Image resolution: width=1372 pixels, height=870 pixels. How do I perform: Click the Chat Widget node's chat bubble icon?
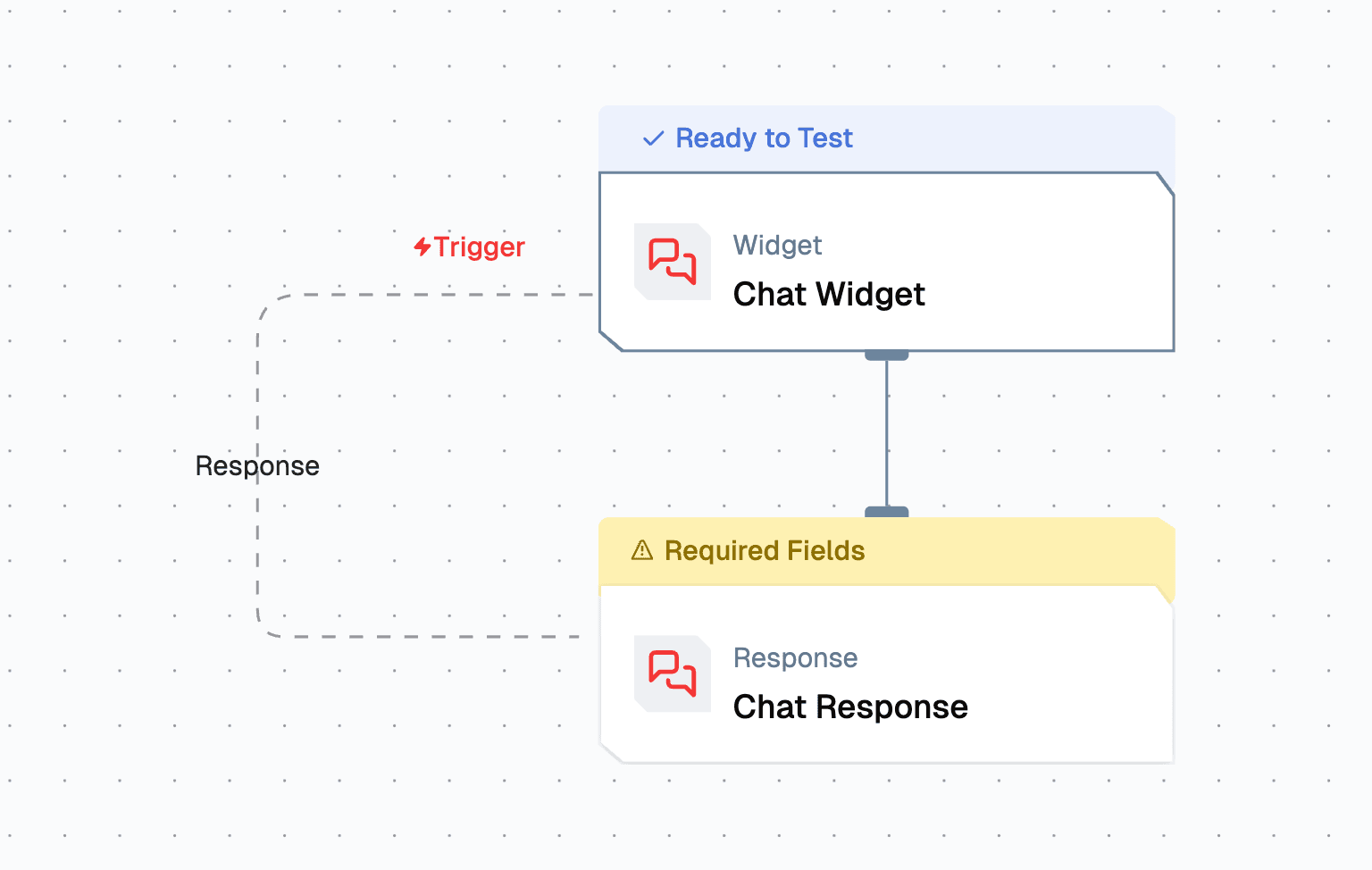[x=672, y=261]
